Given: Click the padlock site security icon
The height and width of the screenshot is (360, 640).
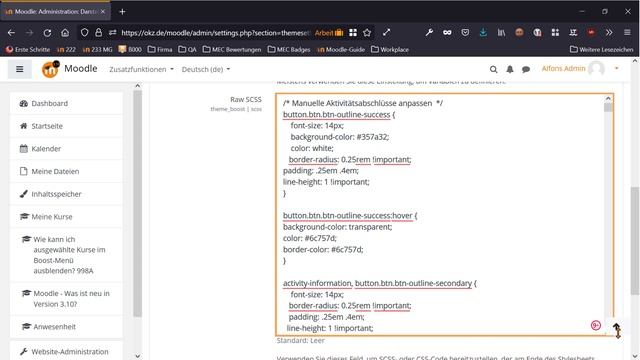Looking at the screenshot, I should (98, 33).
